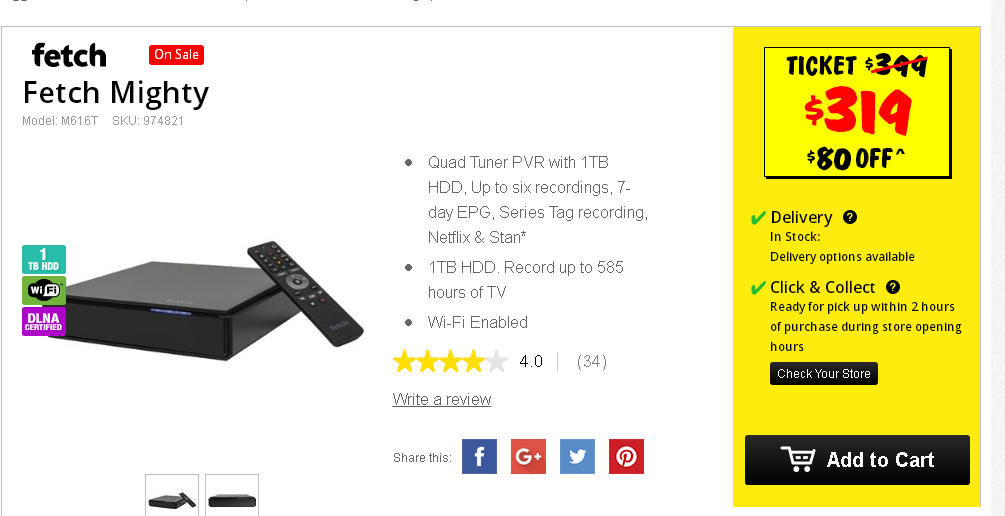
Task: Tweet this product using Twitter icon
Action: [x=577, y=456]
